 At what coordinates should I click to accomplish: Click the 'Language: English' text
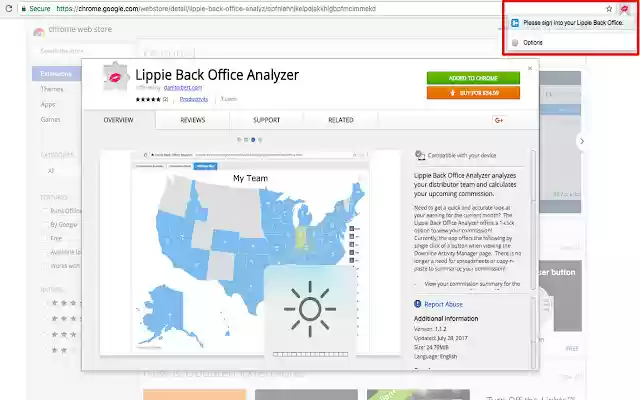[x=436, y=356]
